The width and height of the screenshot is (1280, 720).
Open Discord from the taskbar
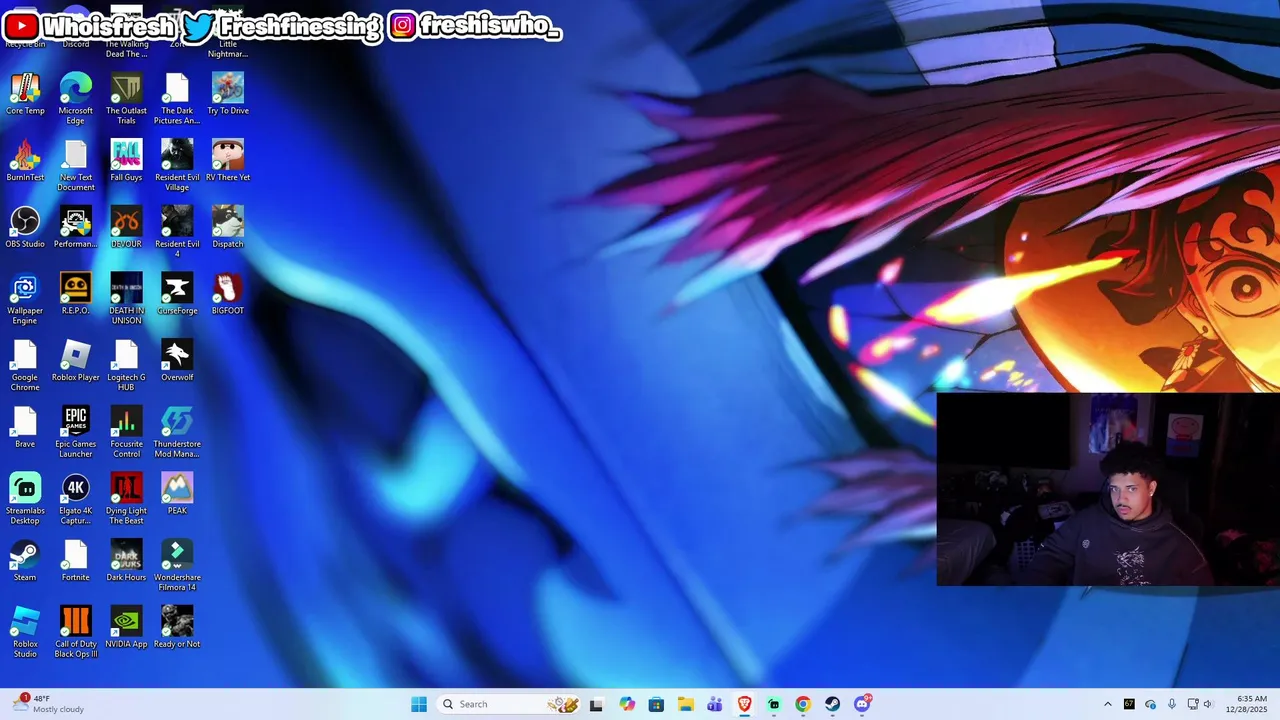tap(862, 704)
